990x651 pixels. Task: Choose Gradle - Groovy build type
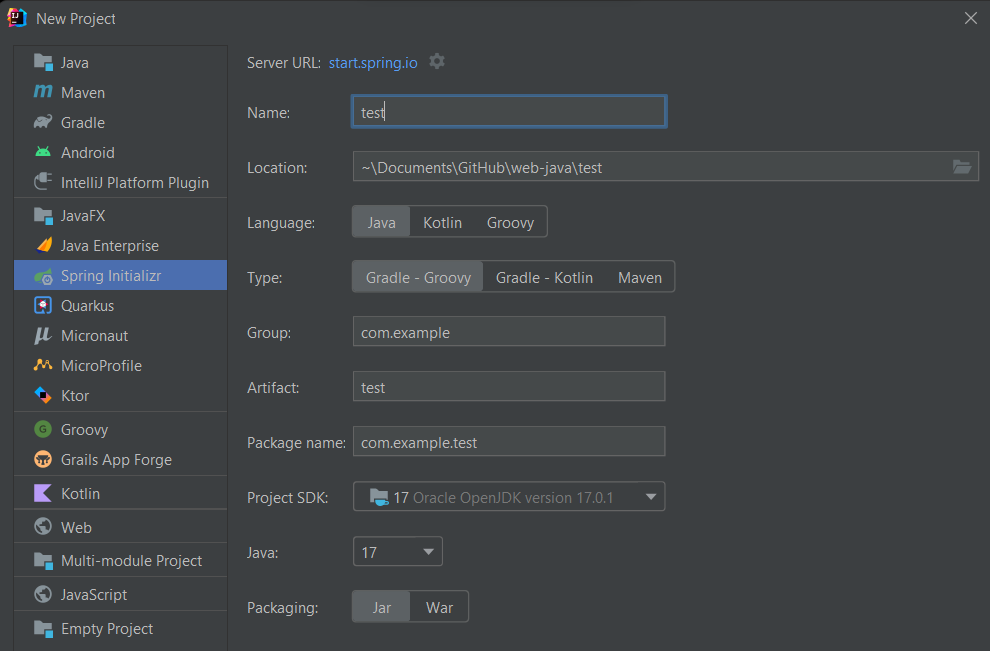coord(418,277)
